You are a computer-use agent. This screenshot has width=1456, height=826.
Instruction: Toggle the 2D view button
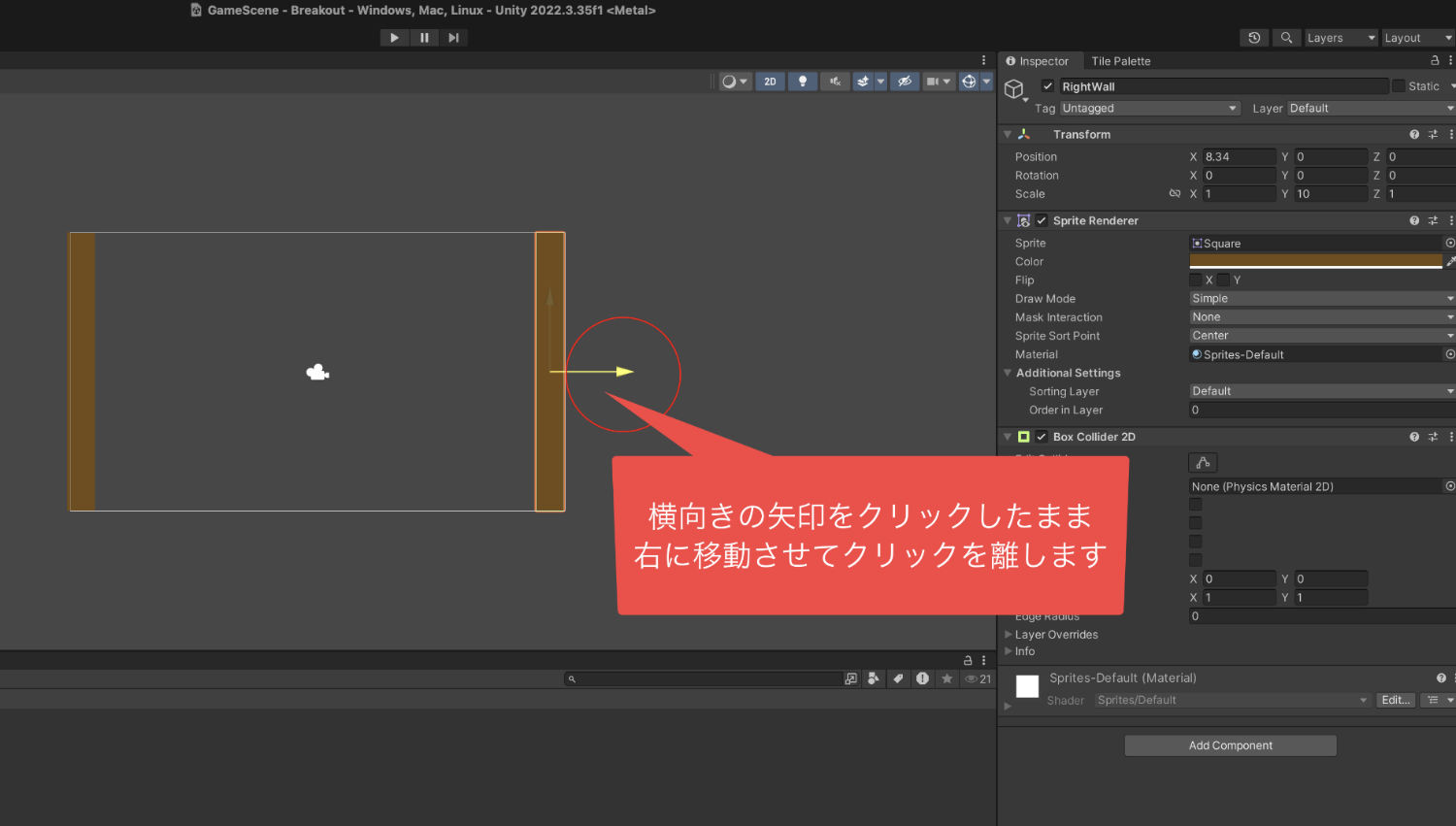pos(770,82)
